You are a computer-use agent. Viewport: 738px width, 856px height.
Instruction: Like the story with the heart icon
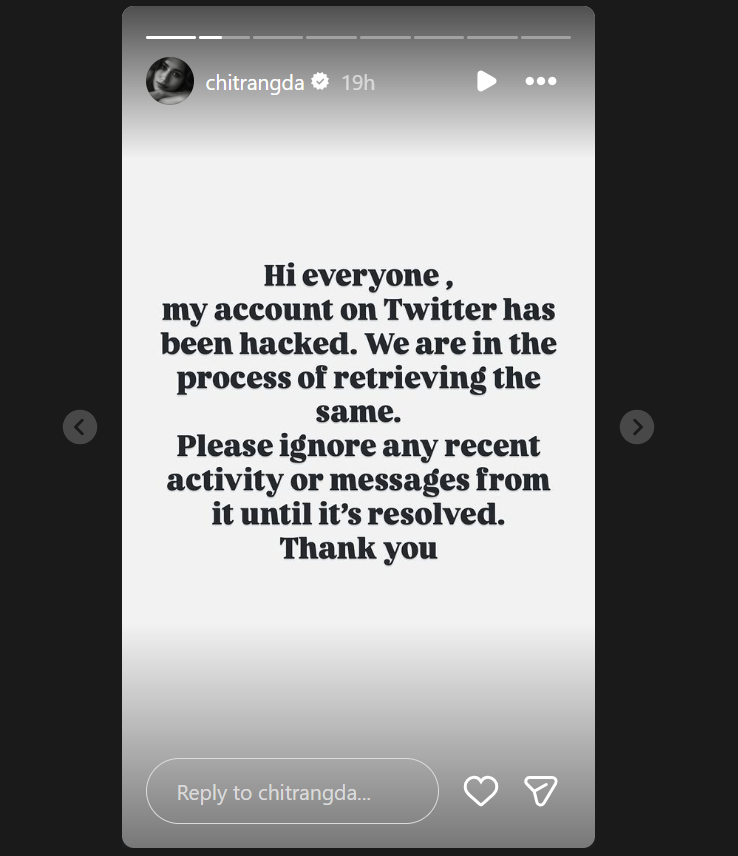(x=481, y=791)
